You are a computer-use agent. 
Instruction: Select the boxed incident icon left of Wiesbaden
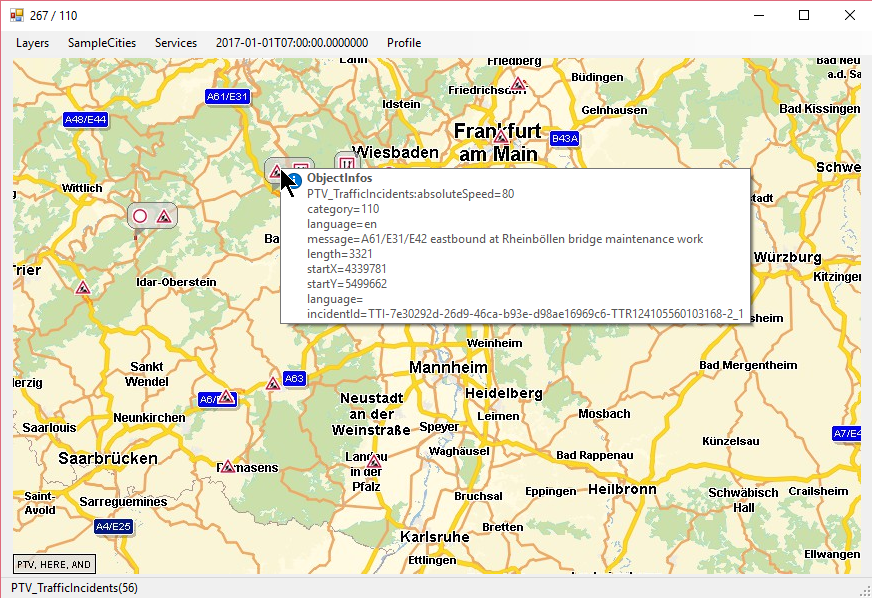[x=345, y=164]
